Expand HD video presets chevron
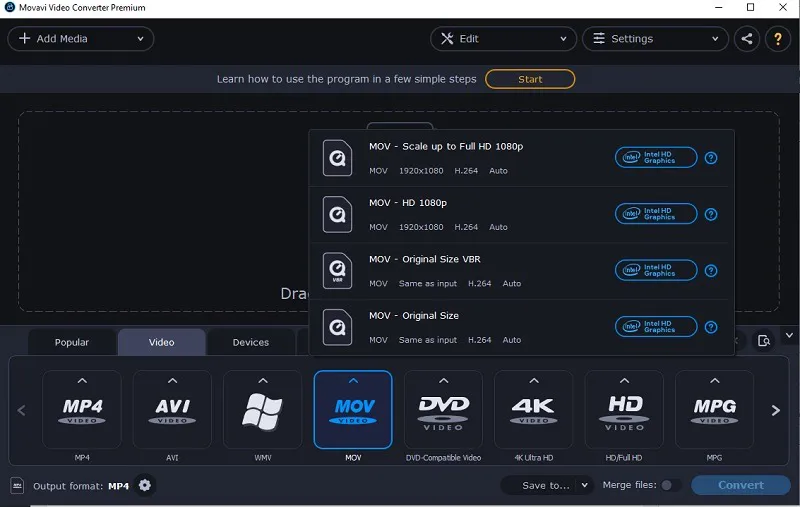 point(624,381)
